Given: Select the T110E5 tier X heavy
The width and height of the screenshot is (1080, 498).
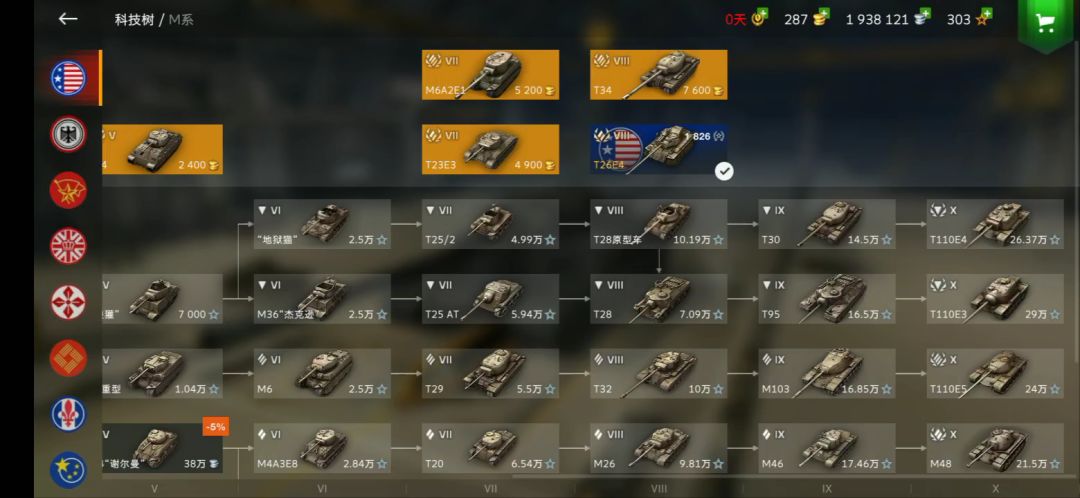Looking at the screenshot, I should 995,373.
